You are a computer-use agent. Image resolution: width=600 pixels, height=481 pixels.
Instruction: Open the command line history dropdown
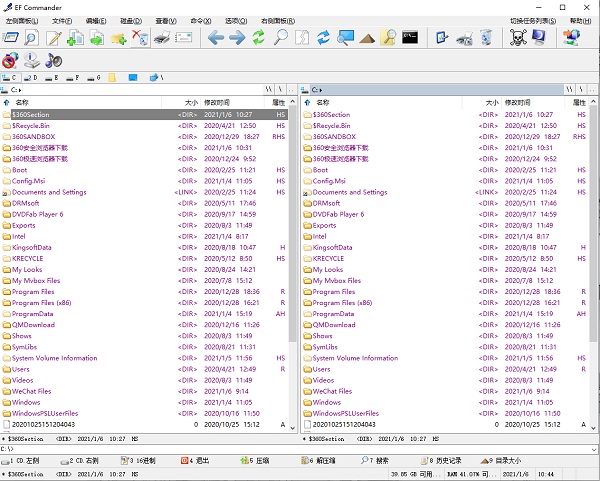[x=594, y=447]
